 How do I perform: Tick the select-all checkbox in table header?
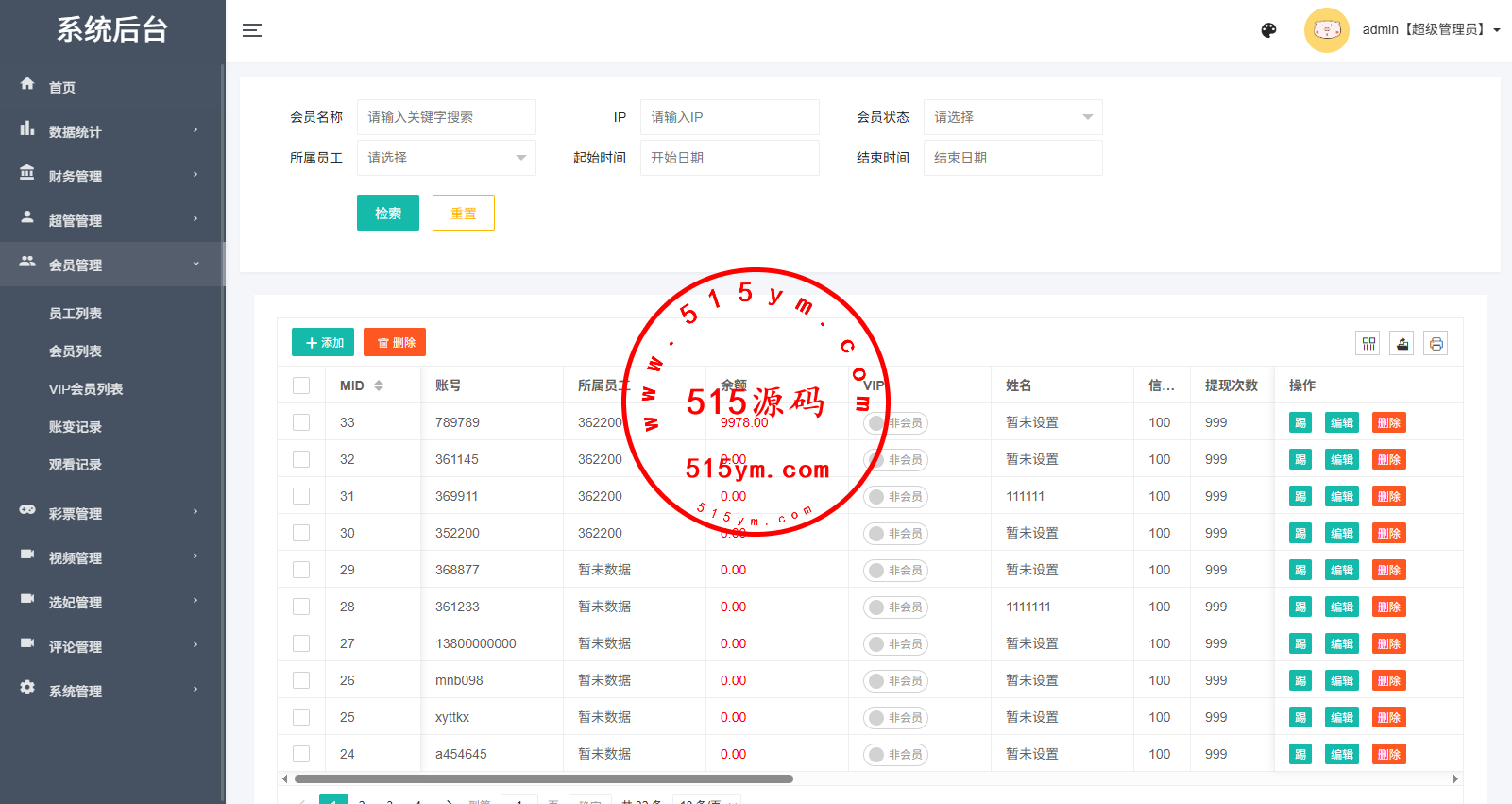coord(301,385)
